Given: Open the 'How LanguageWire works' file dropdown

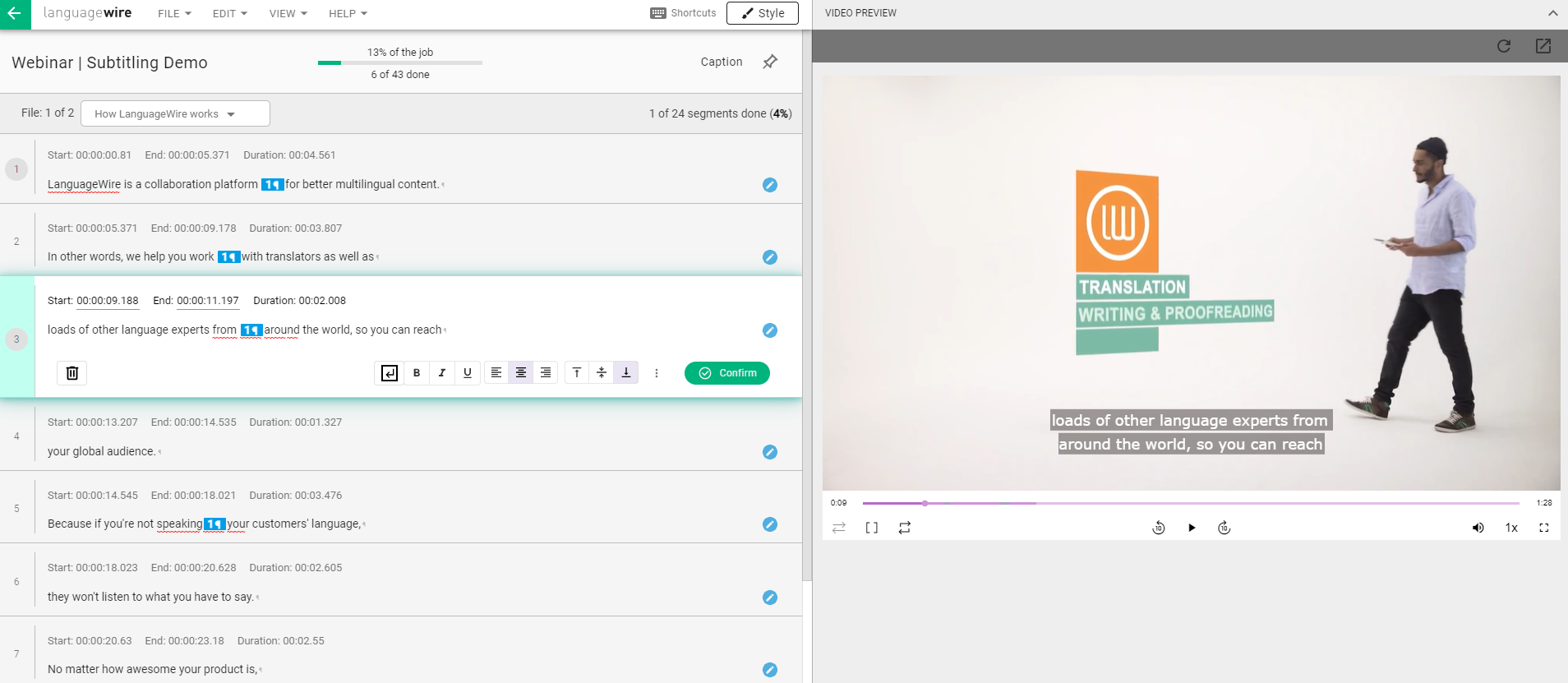Looking at the screenshot, I should [175, 114].
